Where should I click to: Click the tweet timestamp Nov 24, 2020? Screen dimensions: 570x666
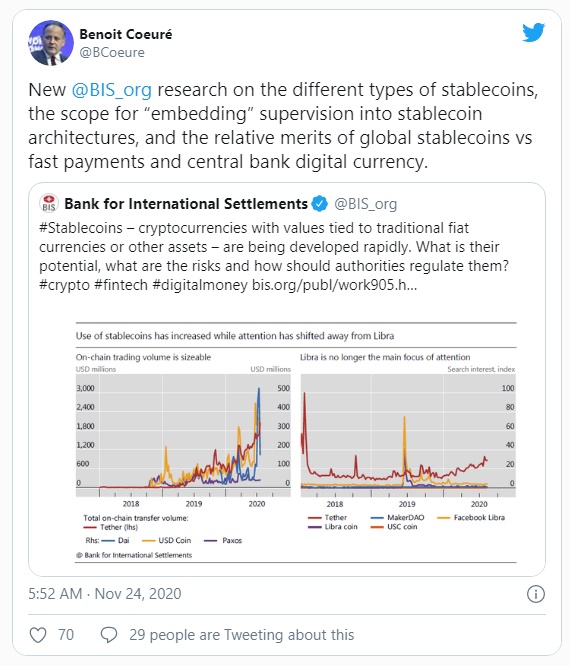click(x=104, y=594)
